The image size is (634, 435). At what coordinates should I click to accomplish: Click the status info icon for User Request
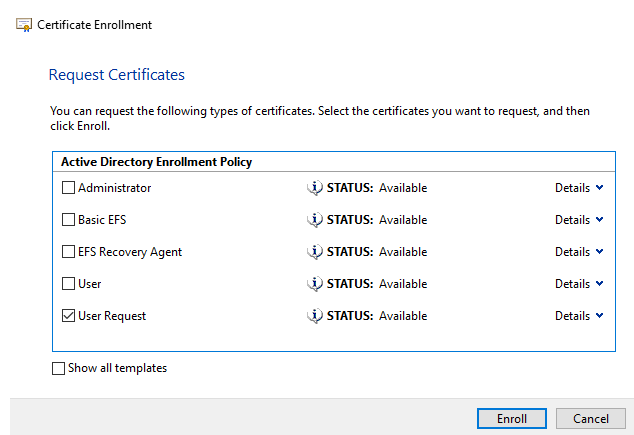[x=315, y=316]
